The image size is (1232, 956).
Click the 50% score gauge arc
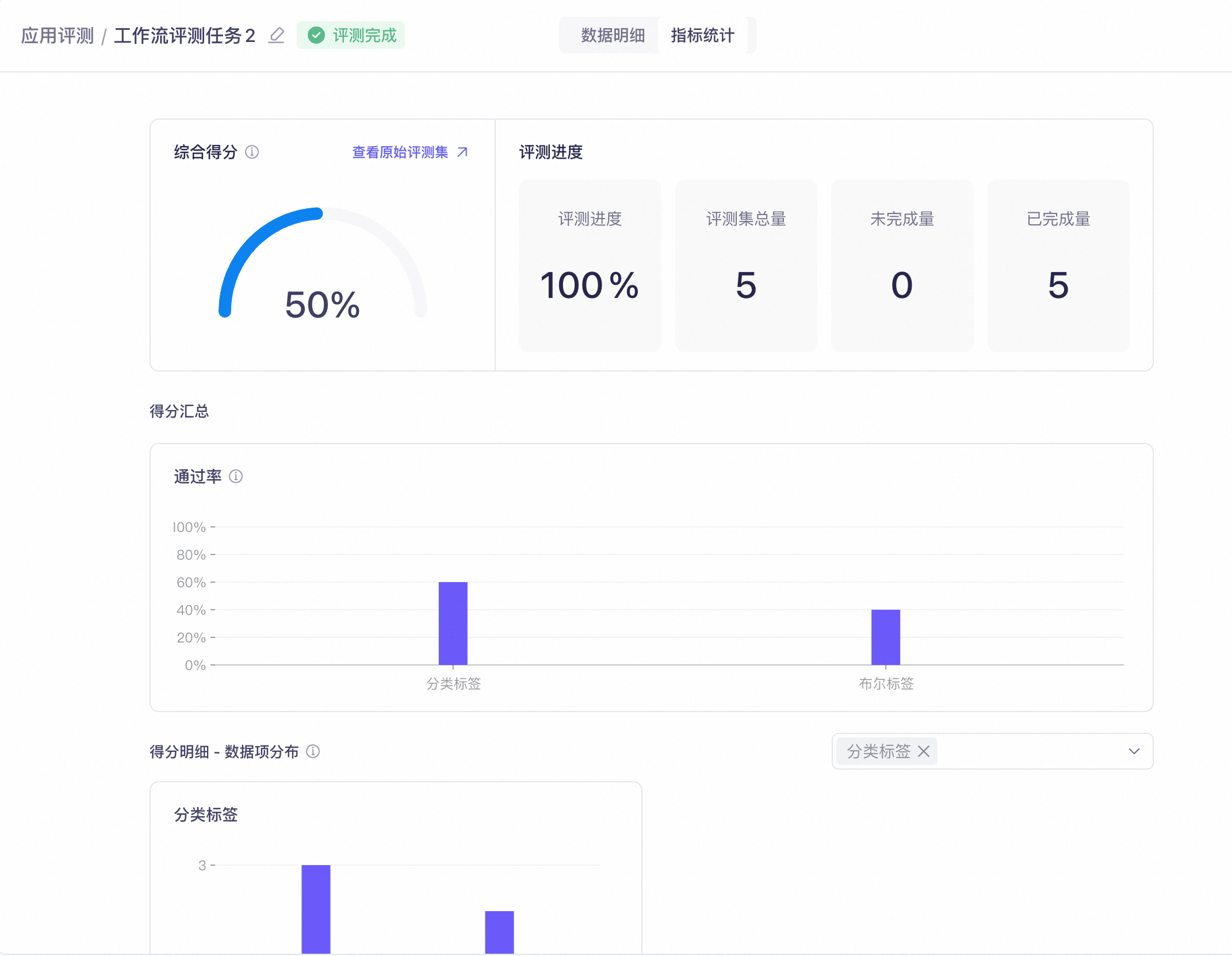click(253, 242)
